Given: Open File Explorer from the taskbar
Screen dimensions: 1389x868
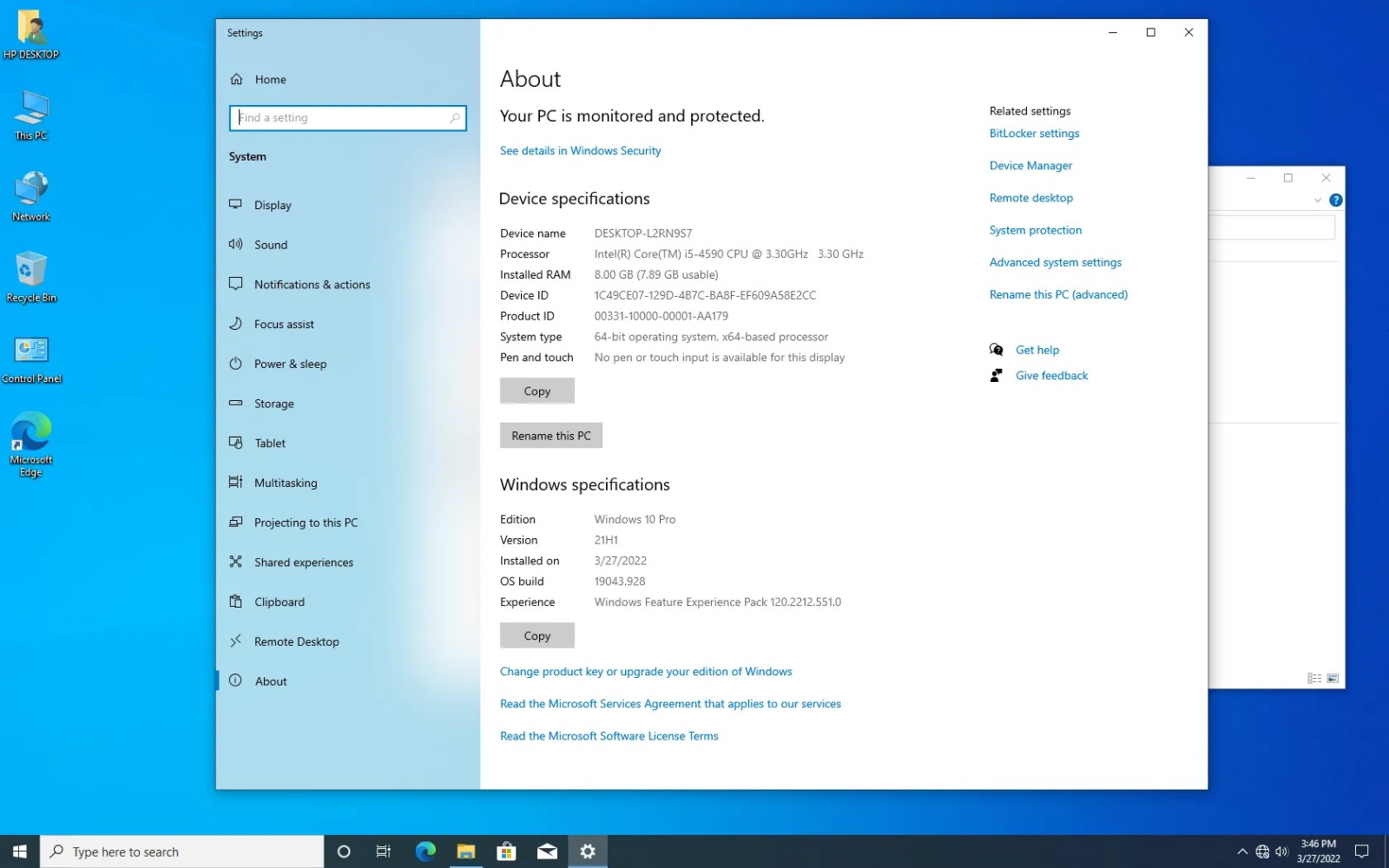Looking at the screenshot, I should (466, 852).
